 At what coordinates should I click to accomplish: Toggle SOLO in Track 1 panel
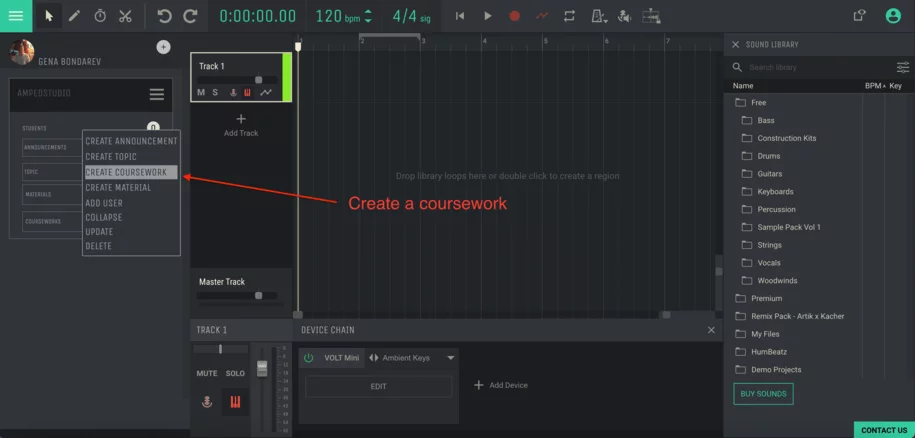pos(235,373)
